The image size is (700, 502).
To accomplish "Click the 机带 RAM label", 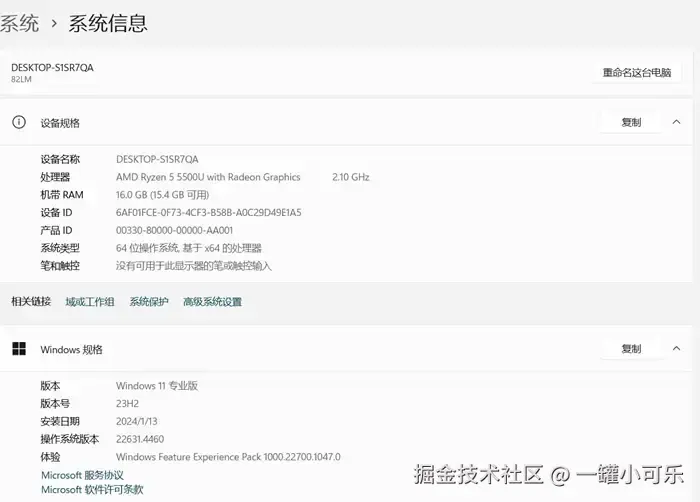I will (62, 195).
